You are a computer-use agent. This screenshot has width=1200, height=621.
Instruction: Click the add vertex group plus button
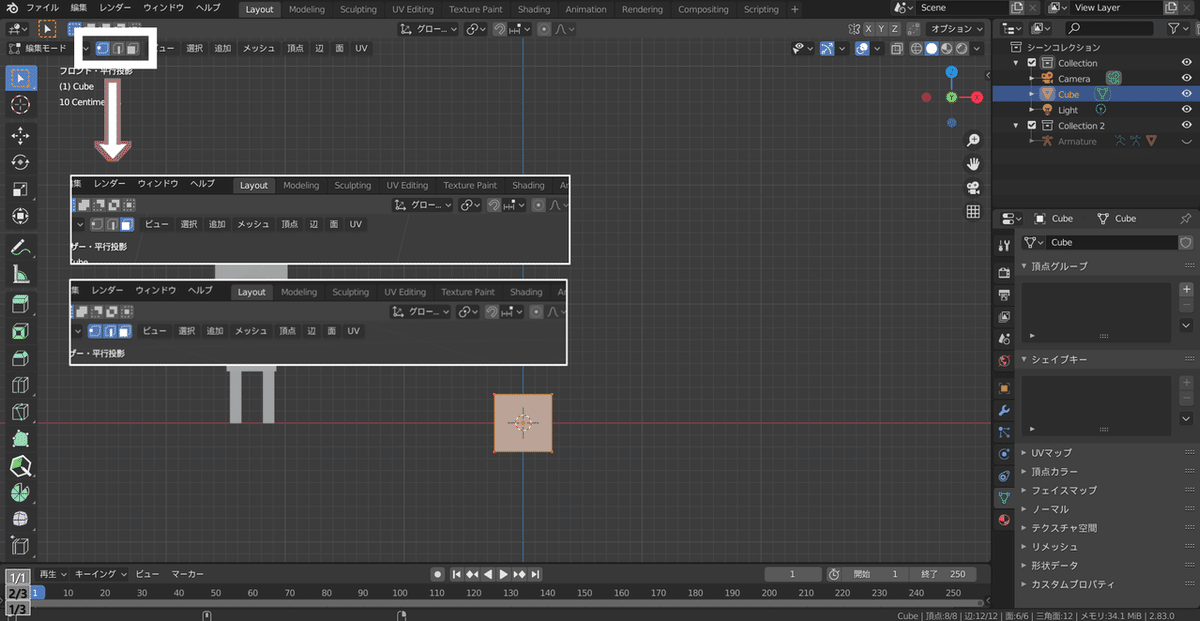1186,289
